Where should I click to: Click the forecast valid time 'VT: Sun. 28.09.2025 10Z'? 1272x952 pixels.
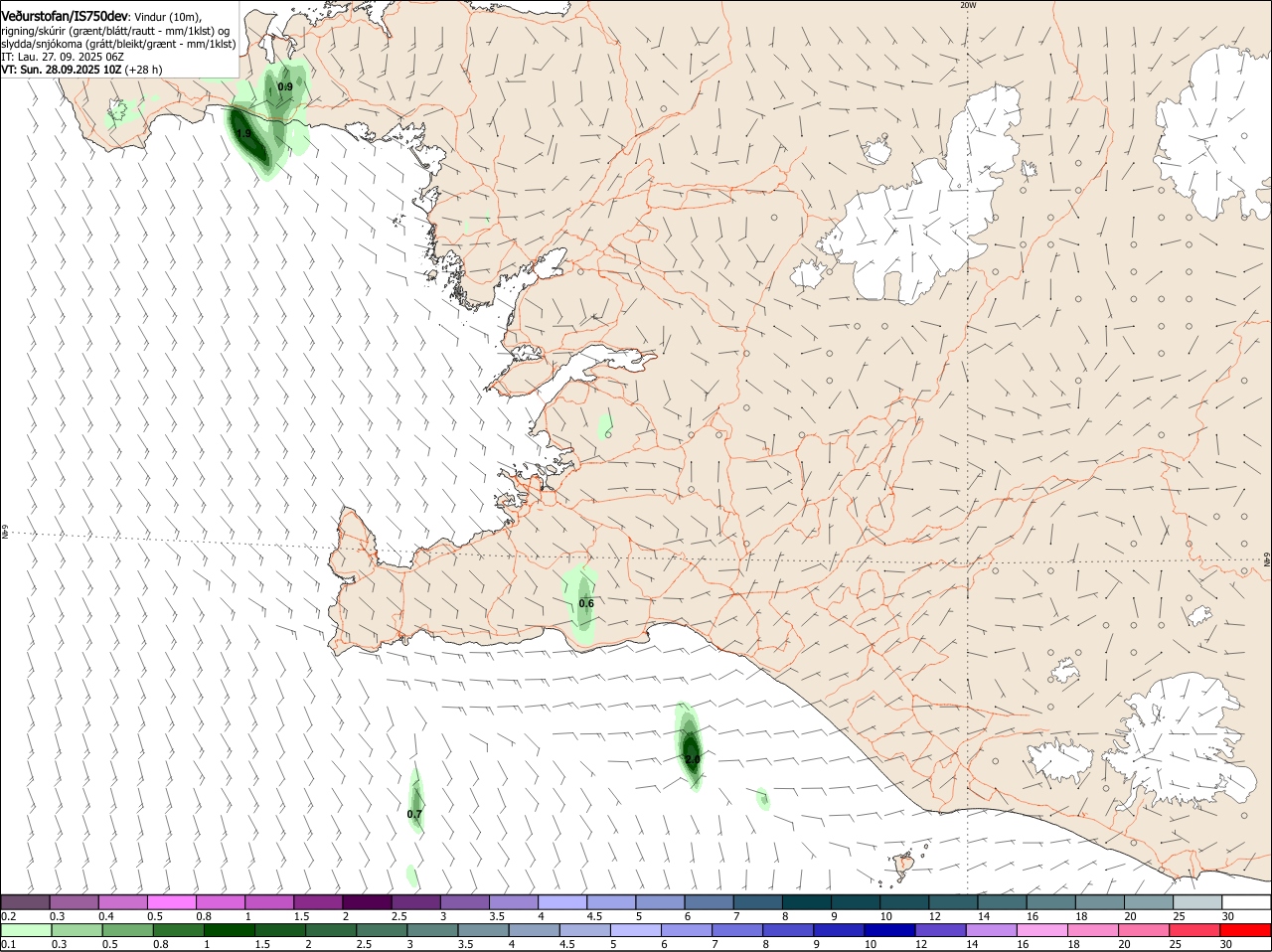pos(62,70)
